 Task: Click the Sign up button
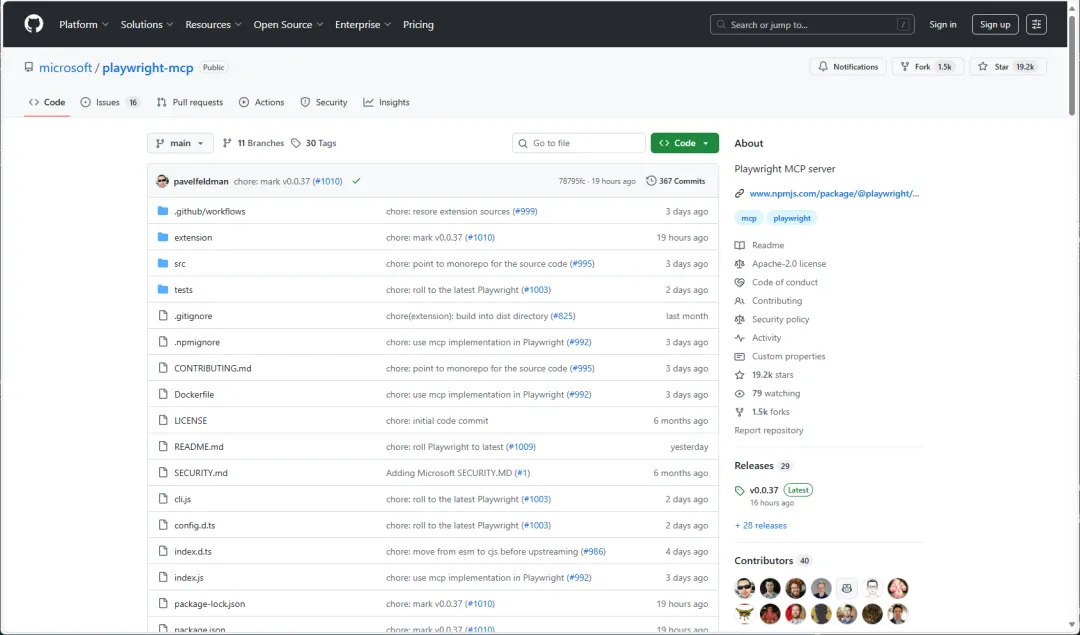(x=994, y=24)
